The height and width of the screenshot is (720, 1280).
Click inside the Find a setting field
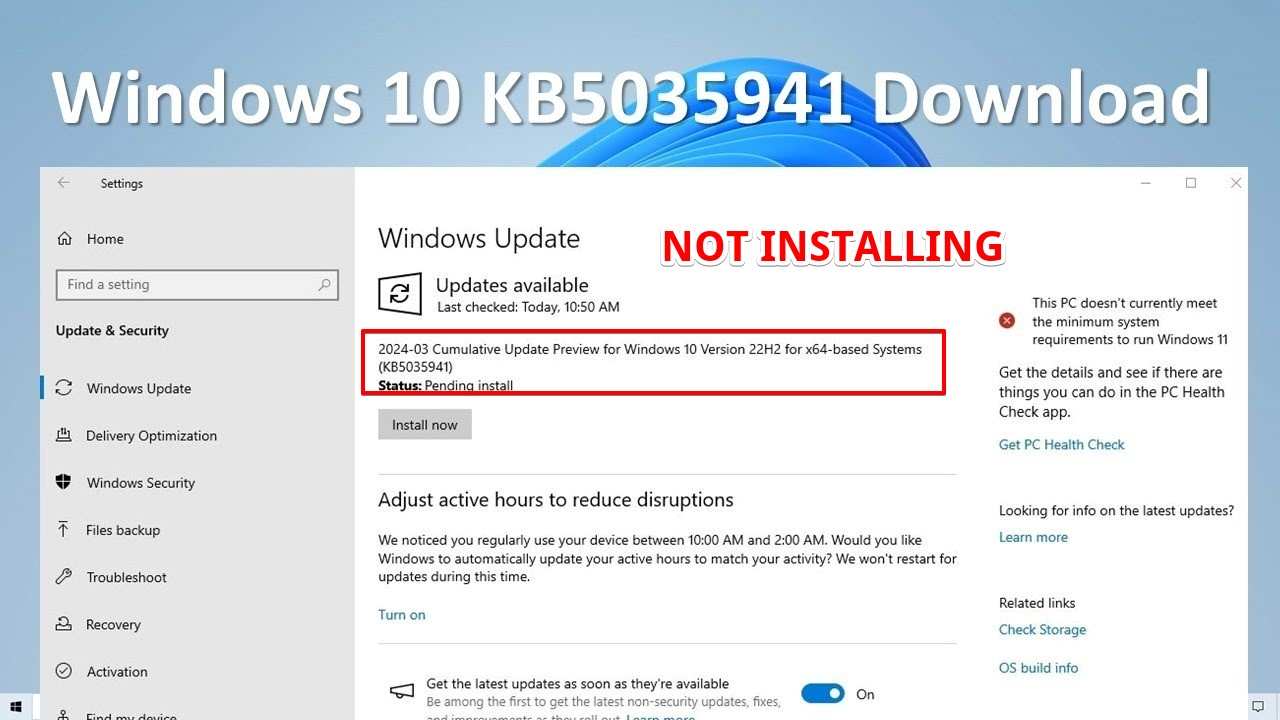(197, 285)
